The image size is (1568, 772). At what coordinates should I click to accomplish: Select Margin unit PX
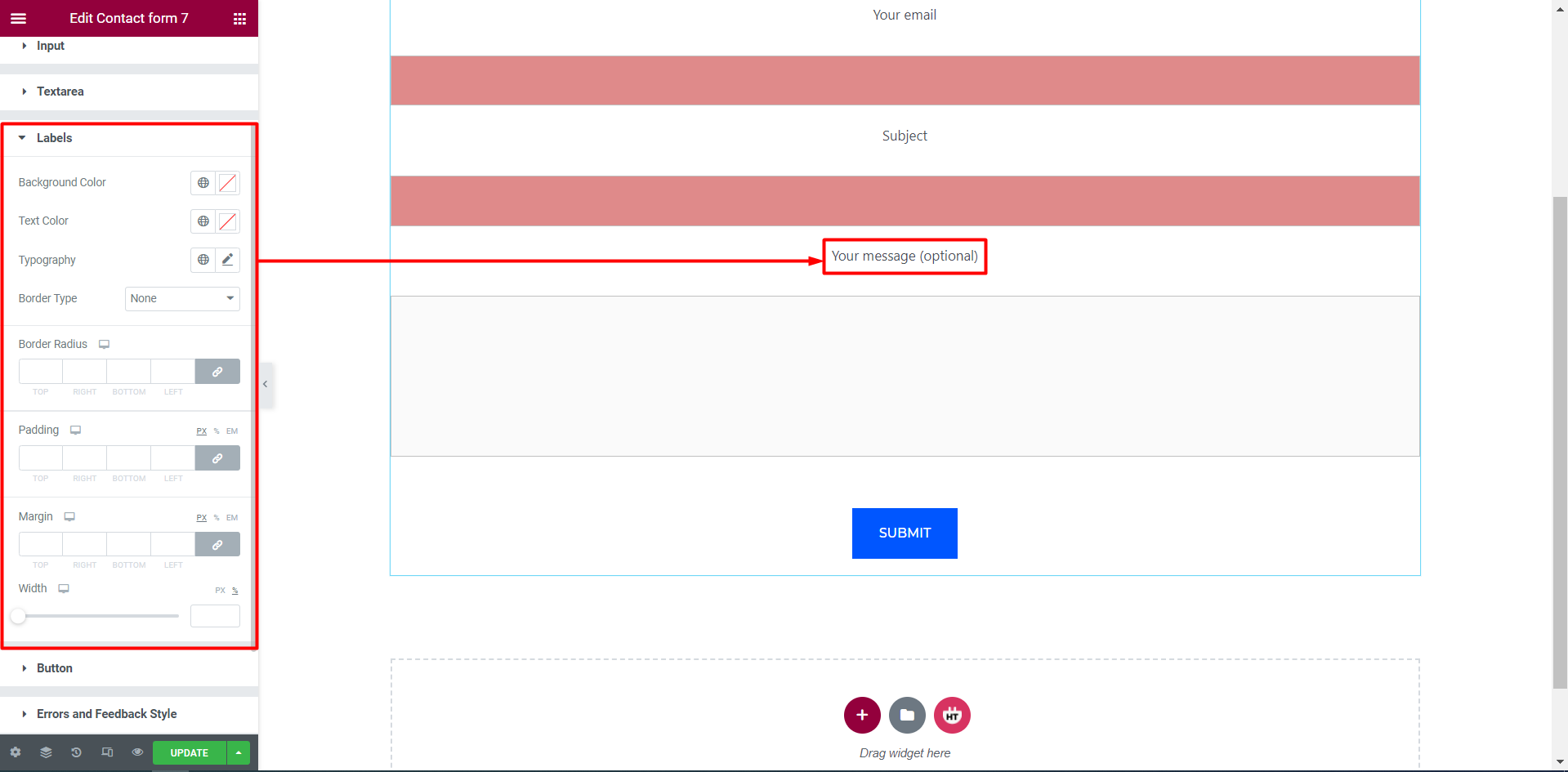click(202, 518)
